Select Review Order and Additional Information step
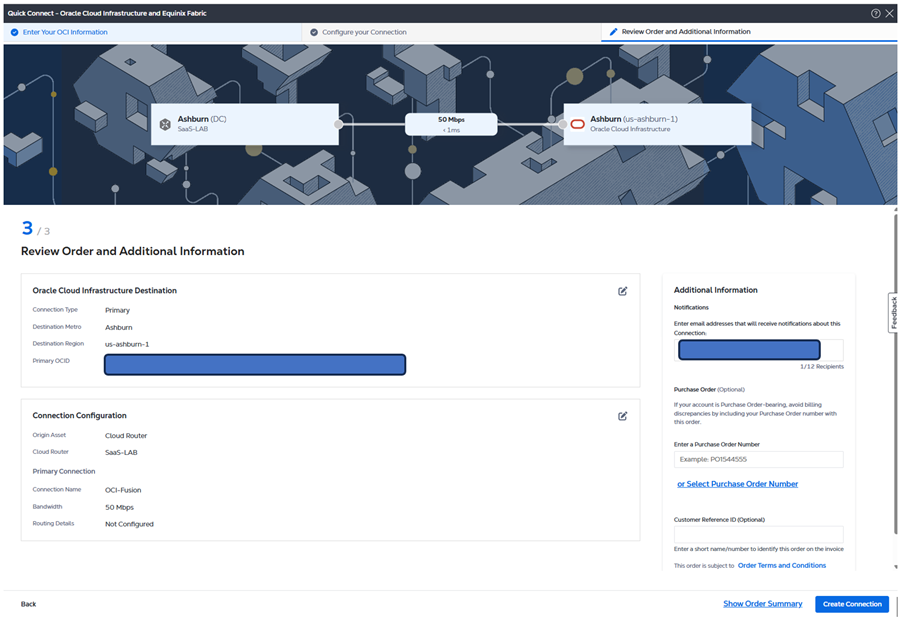The image size is (900, 623). 749,32
